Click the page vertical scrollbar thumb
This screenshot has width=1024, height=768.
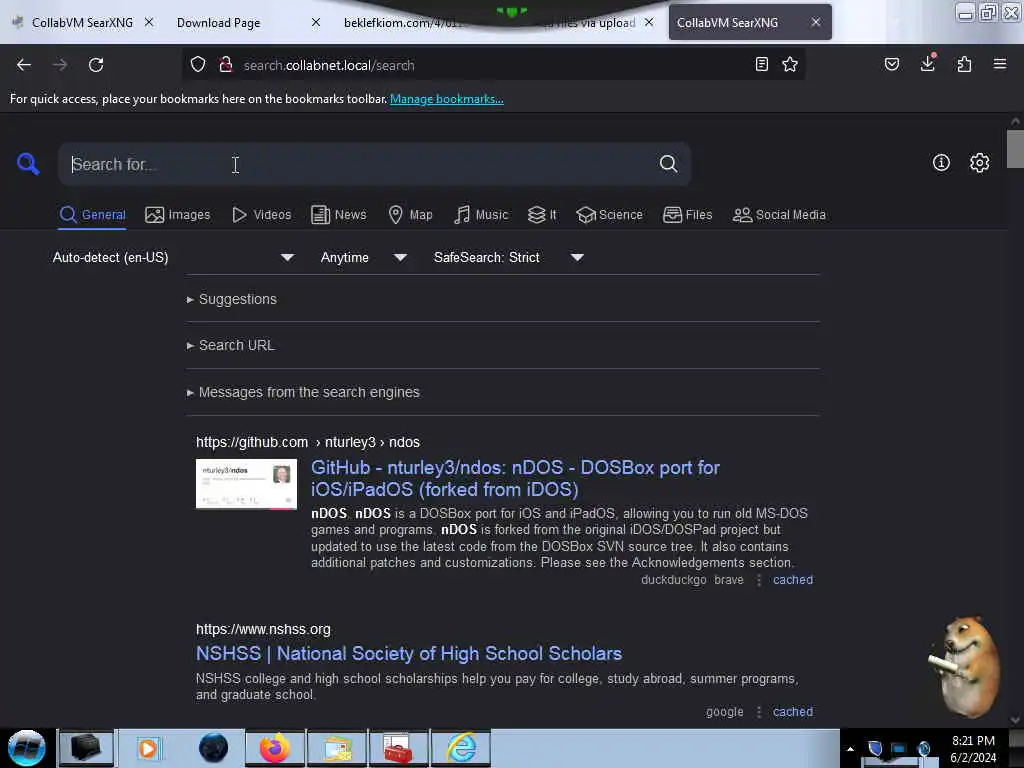[x=1015, y=149]
